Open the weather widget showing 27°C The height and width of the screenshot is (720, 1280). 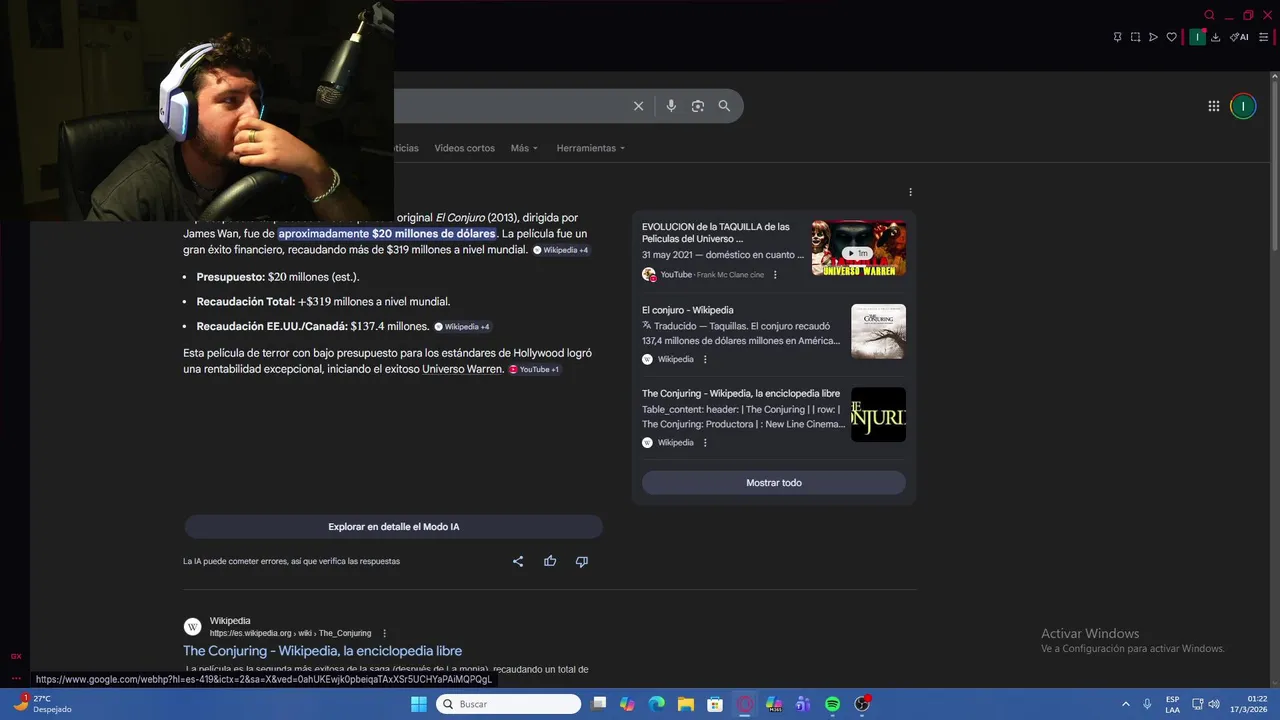point(42,704)
